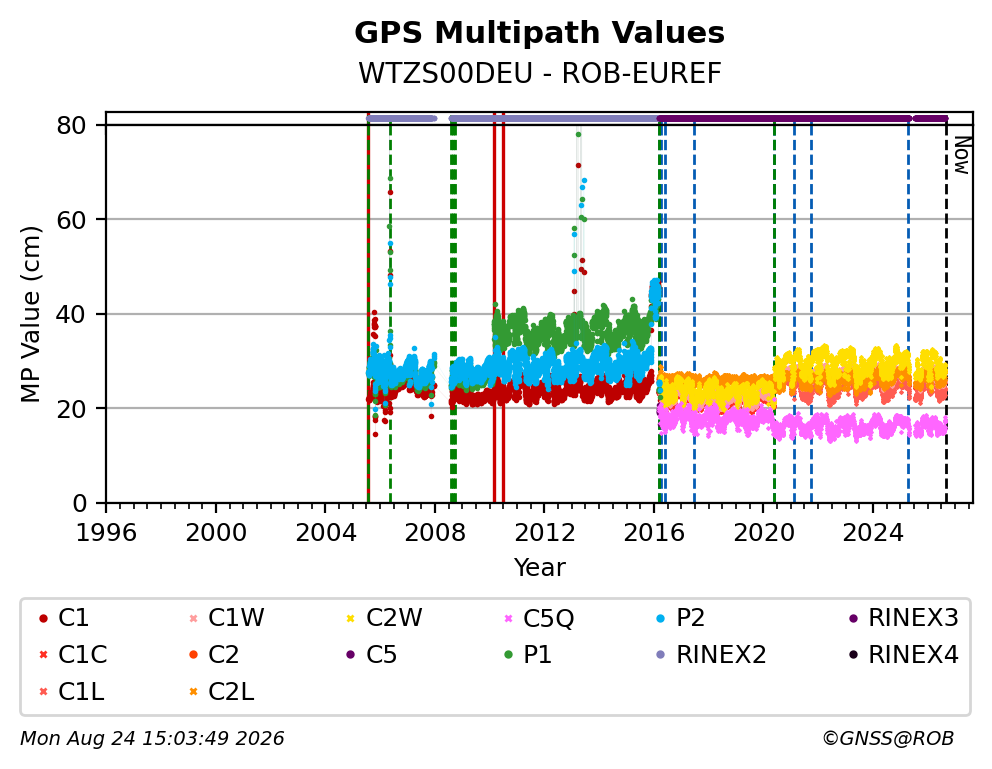The image size is (992, 769).
Task: Select the RINEX3 purple legend dot
Action: point(853,618)
